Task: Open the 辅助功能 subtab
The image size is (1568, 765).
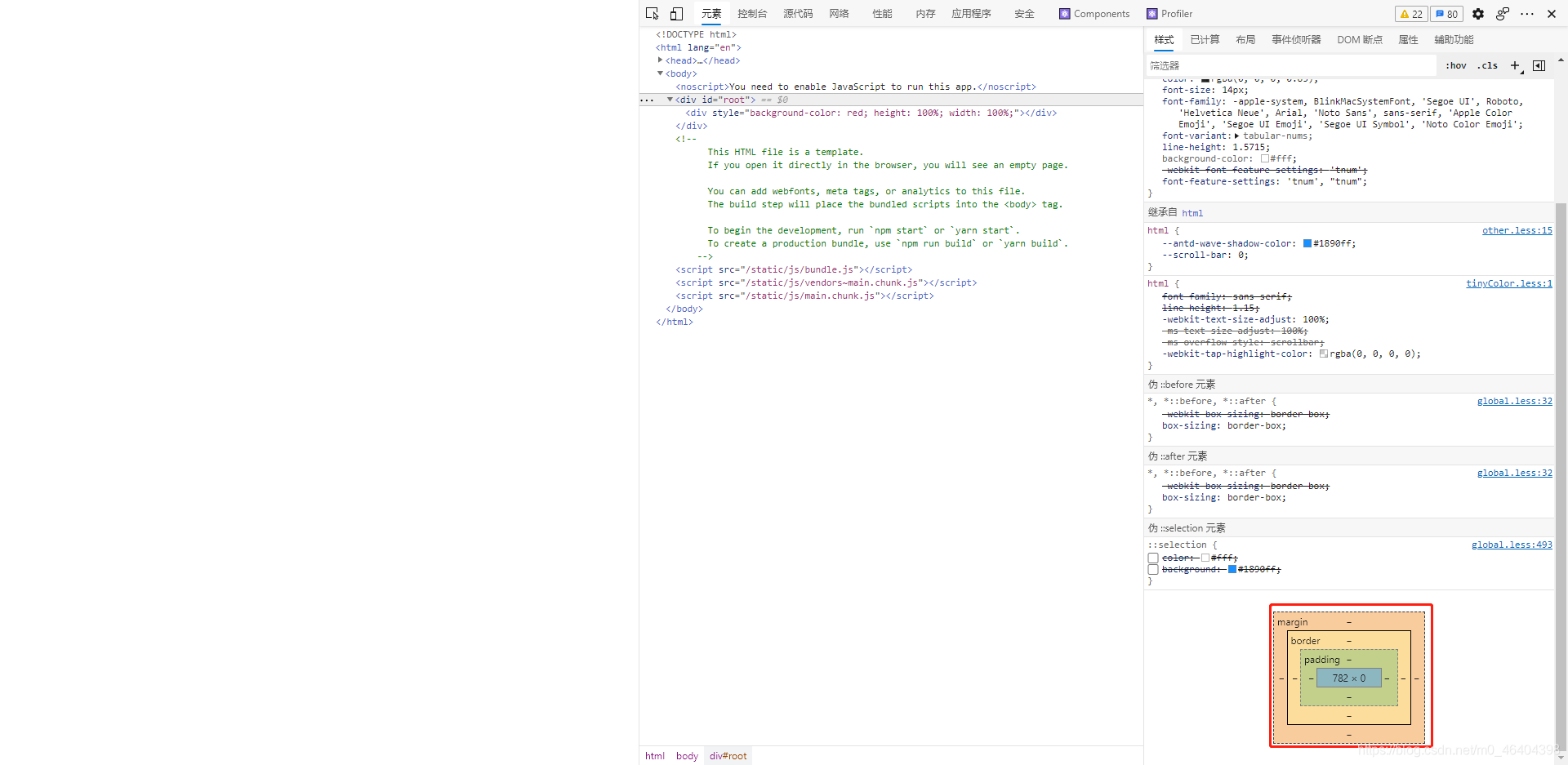Action: pyautogui.click(x=1454, y=40)
